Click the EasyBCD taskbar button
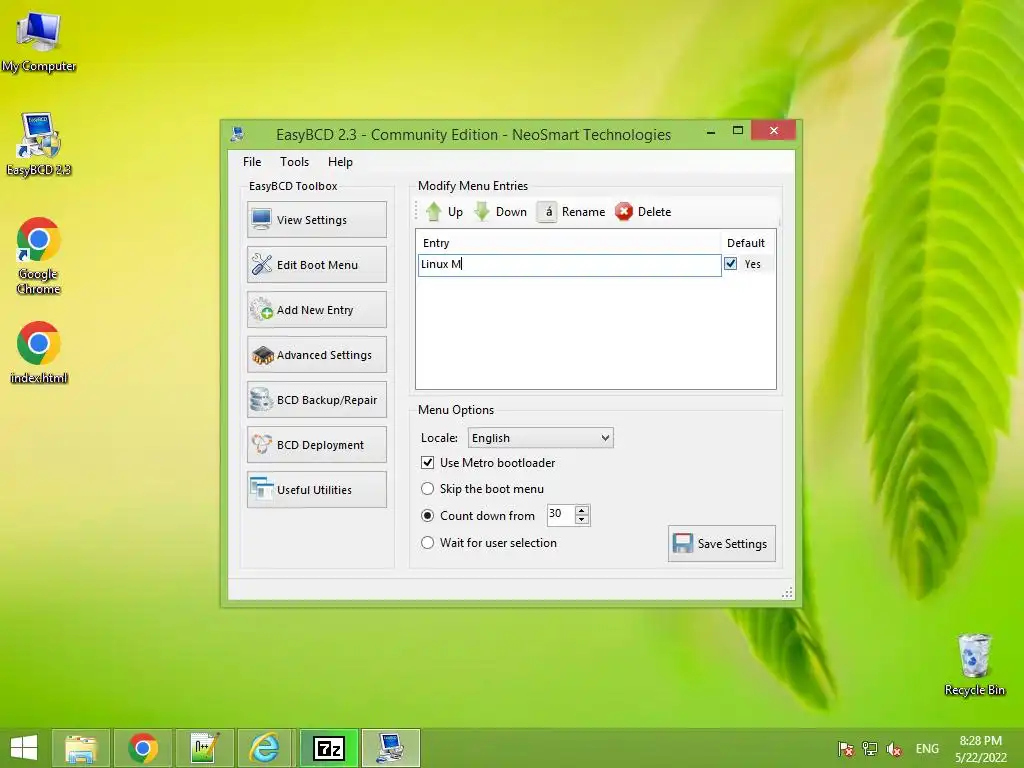The height and width of the screenshot is (768, 1024). (x=391, y=748)
